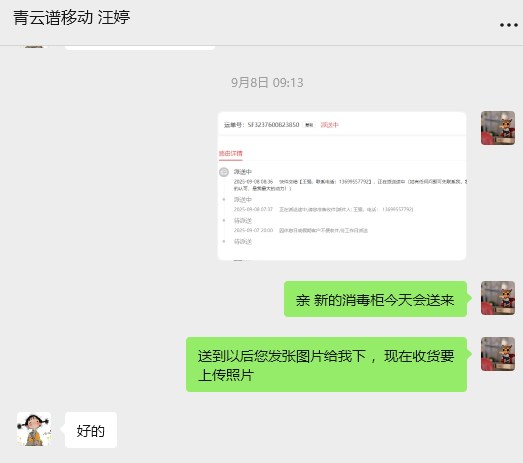
Task: Click the partially hidden avatar under the header
Action: [34, 47]
